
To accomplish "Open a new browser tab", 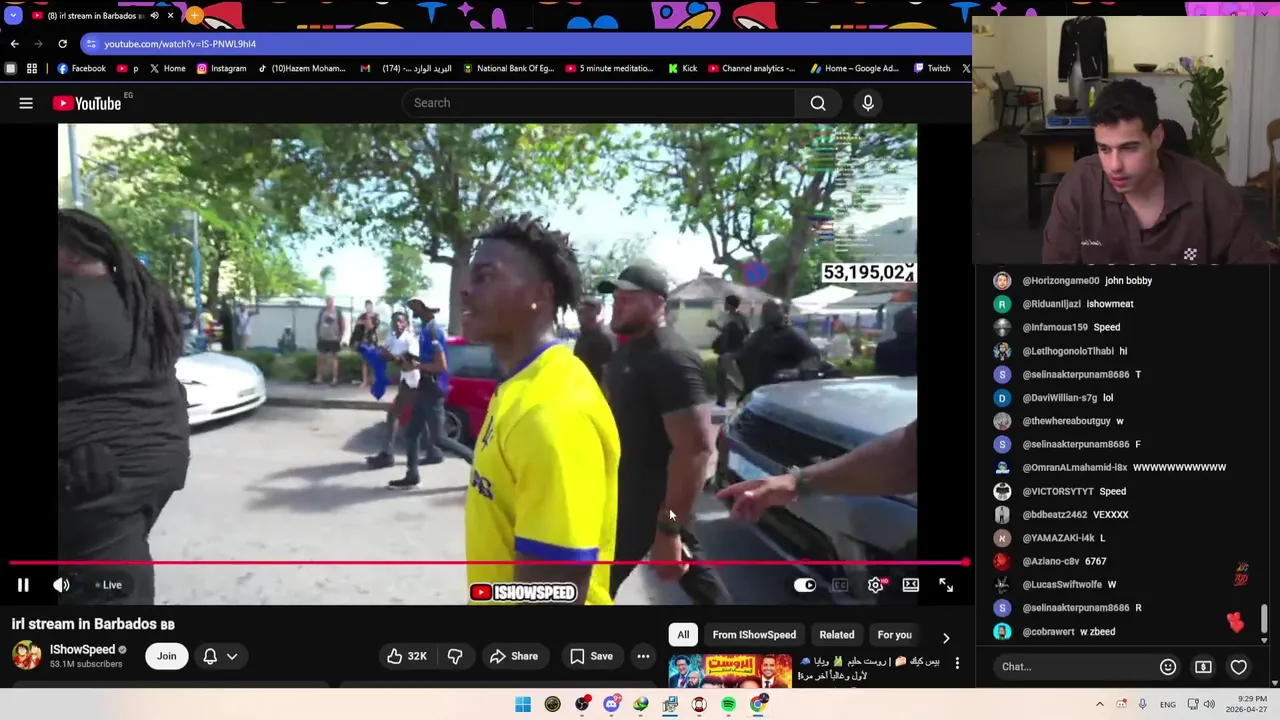I will coord(194,16).
